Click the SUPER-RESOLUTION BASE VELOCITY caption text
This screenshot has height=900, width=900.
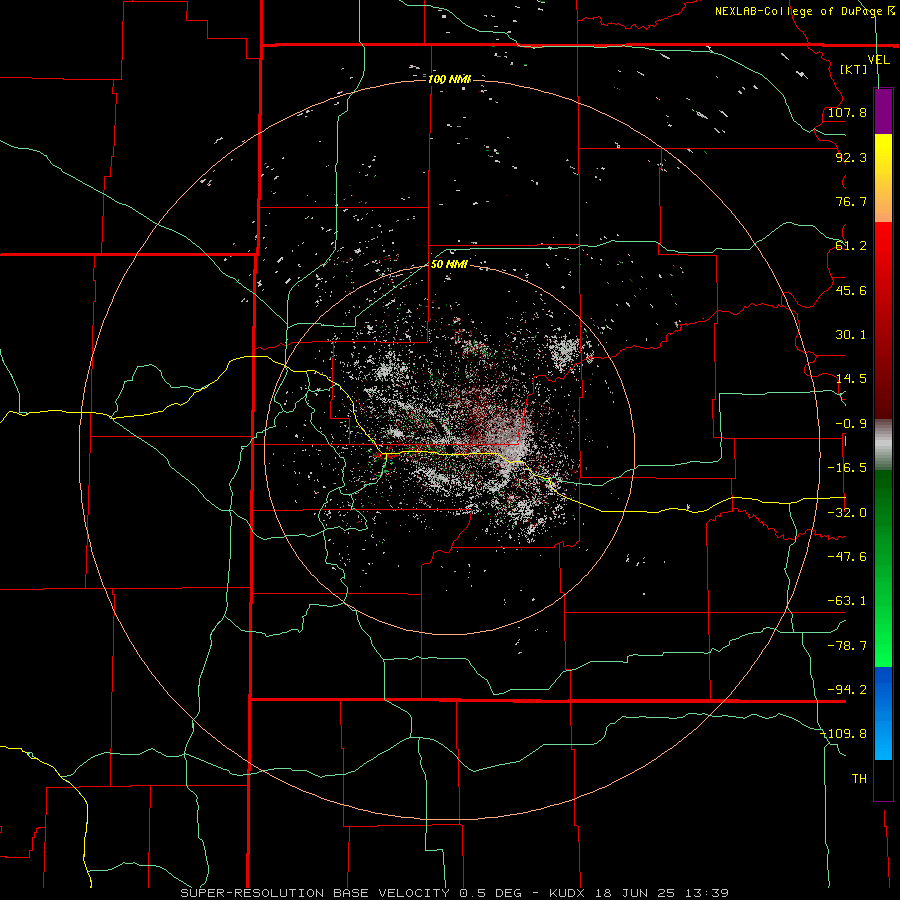(x=315, y=893)
